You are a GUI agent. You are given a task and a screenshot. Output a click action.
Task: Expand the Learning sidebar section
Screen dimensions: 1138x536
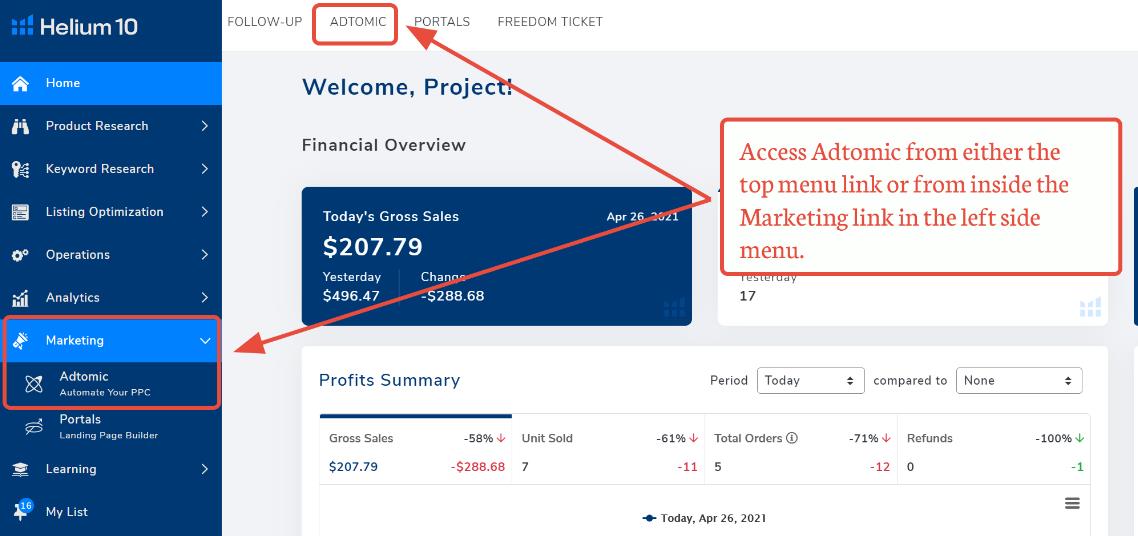(x=111, y=469)
